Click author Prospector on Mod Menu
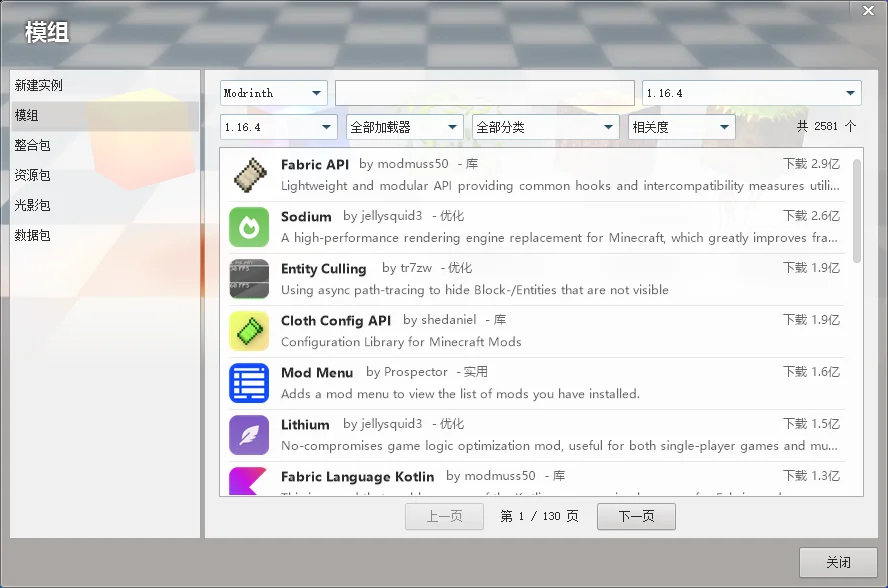 [416, 372]
